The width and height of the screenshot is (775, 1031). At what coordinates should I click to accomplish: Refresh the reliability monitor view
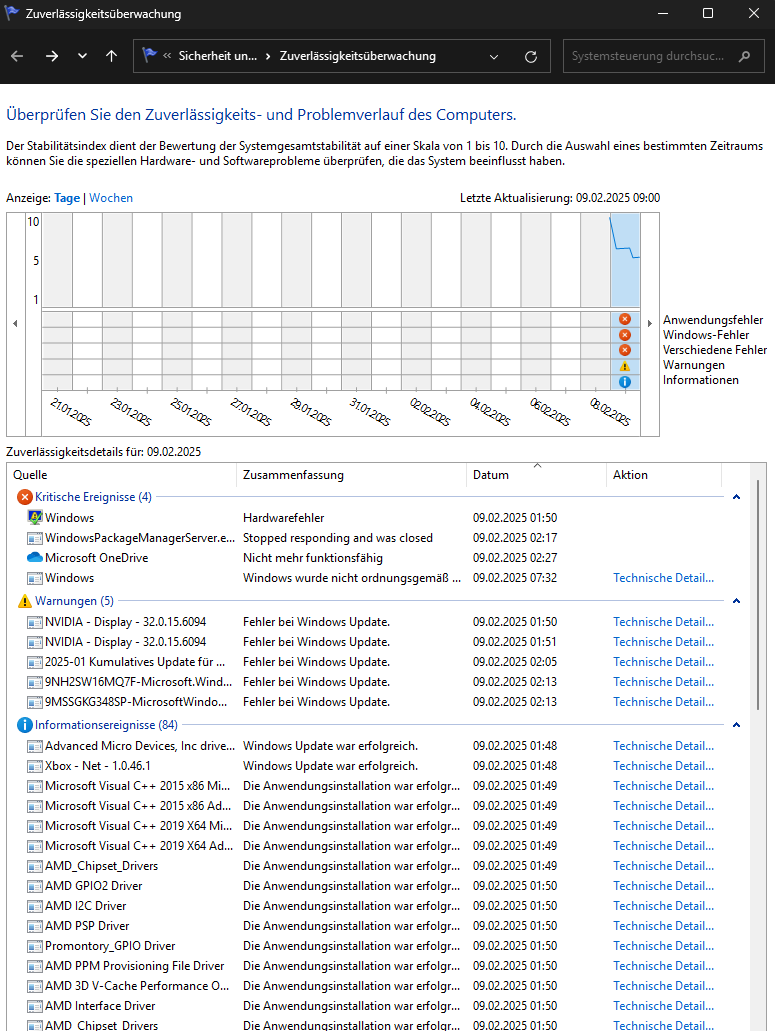click(x=531, y=57)
